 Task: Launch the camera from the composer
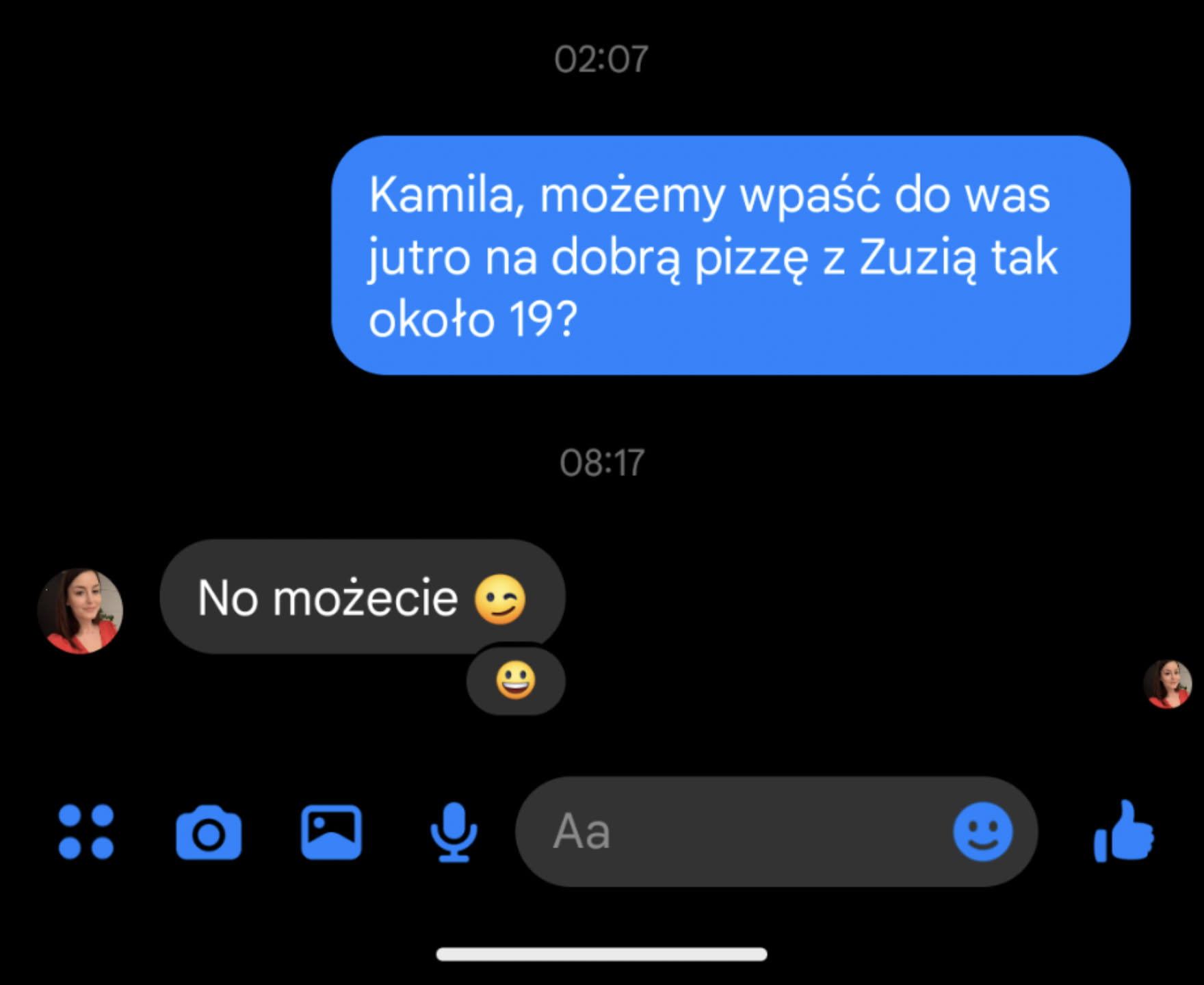click(x=209, y=832)
